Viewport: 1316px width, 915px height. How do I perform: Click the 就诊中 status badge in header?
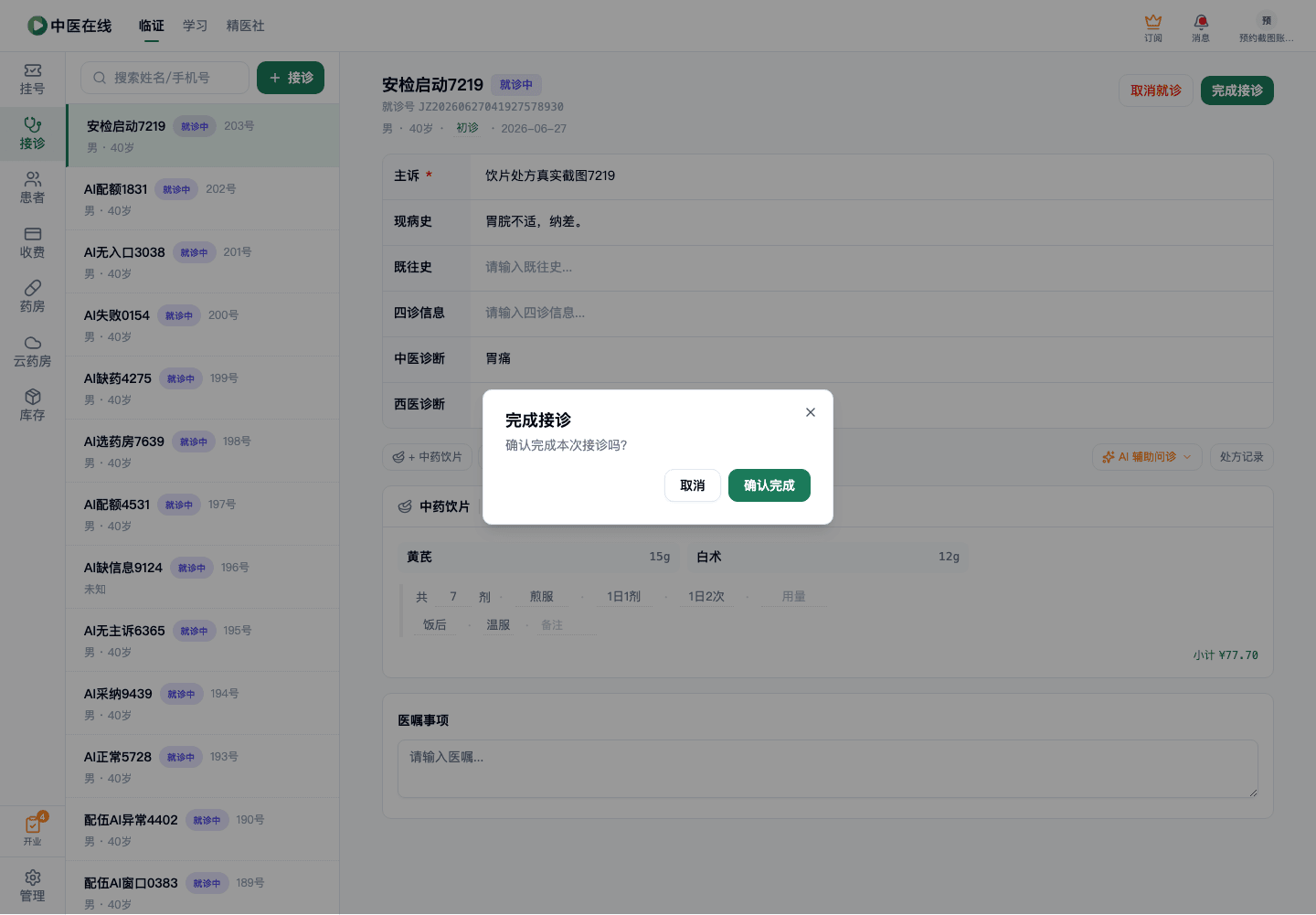[x=516, y=85]
